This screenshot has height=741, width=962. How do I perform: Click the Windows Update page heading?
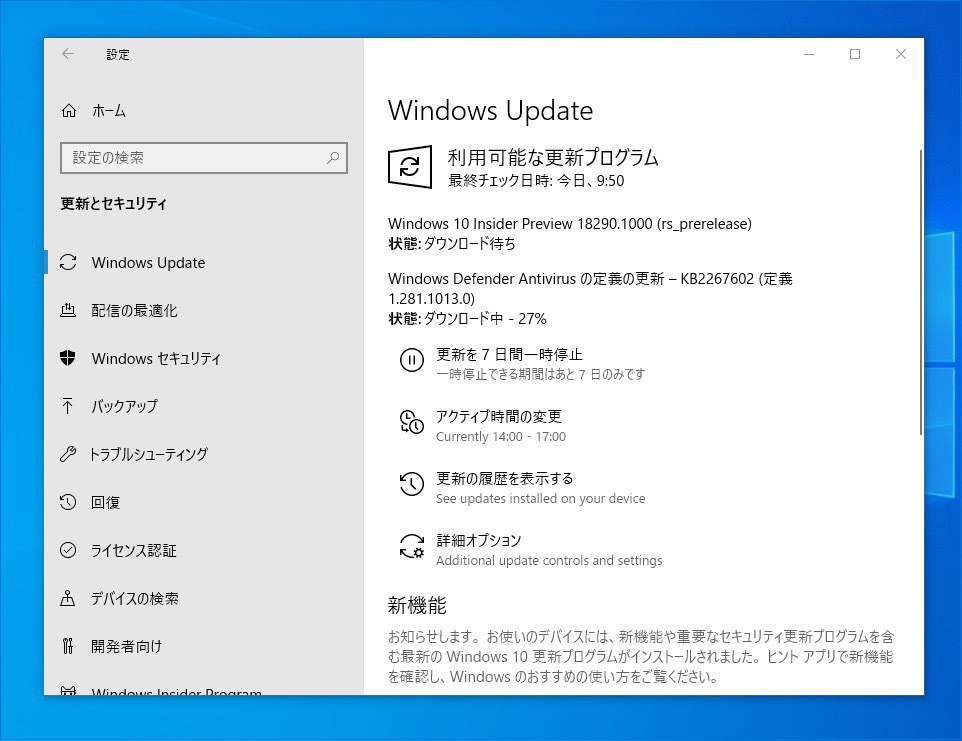point(490,110)
